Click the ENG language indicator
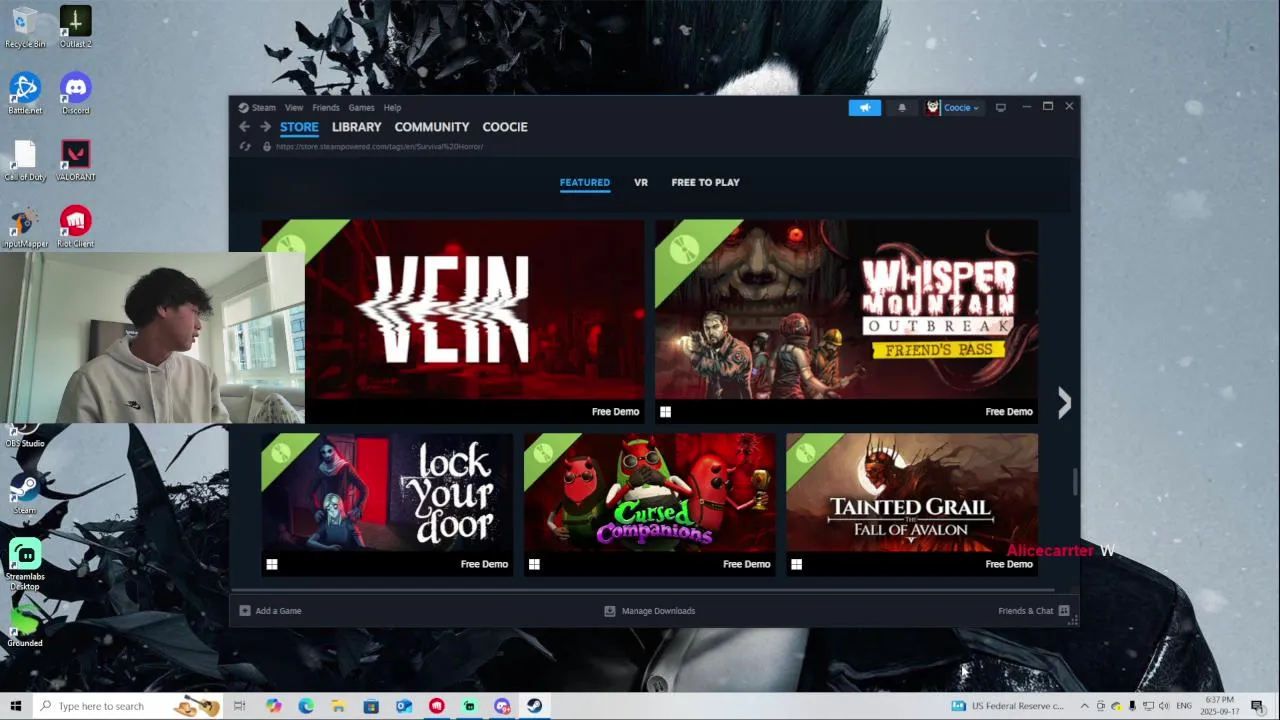 point(1184,706)
